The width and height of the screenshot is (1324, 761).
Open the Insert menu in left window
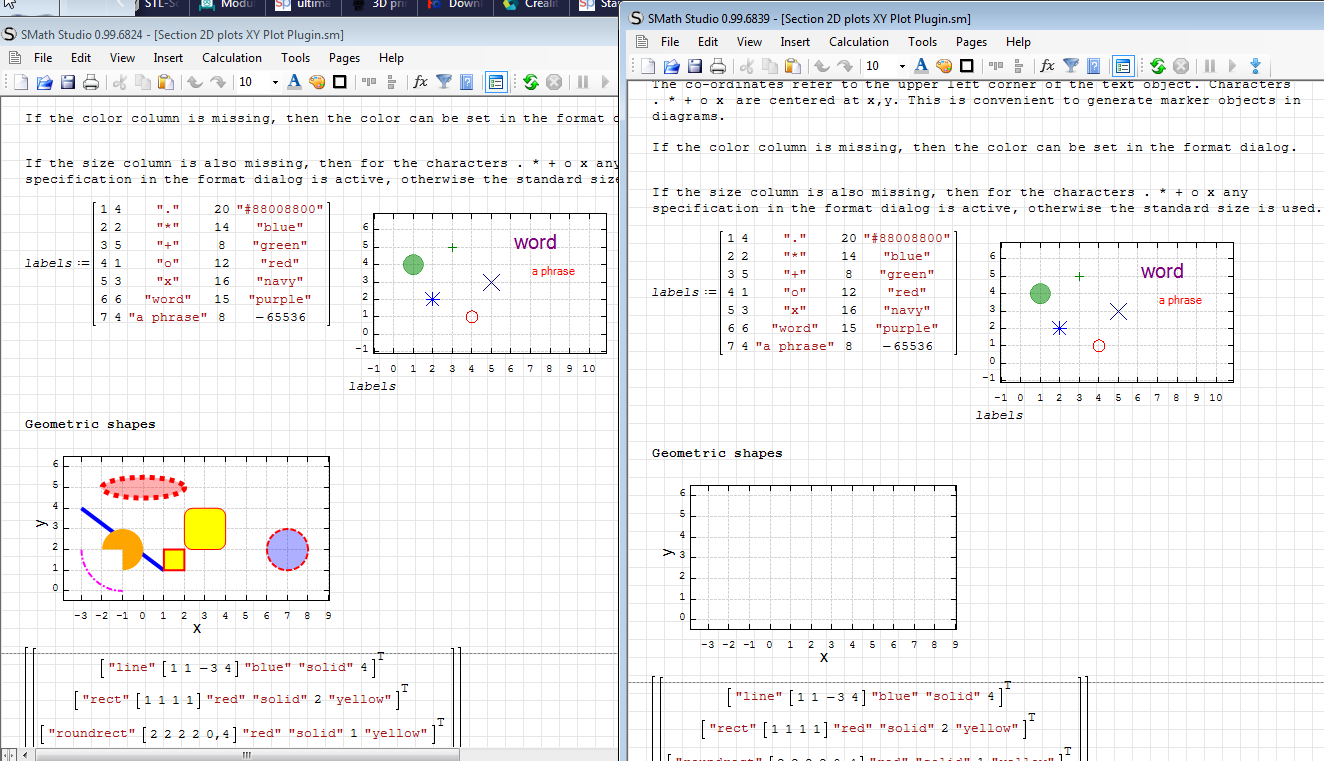[168, 58]
